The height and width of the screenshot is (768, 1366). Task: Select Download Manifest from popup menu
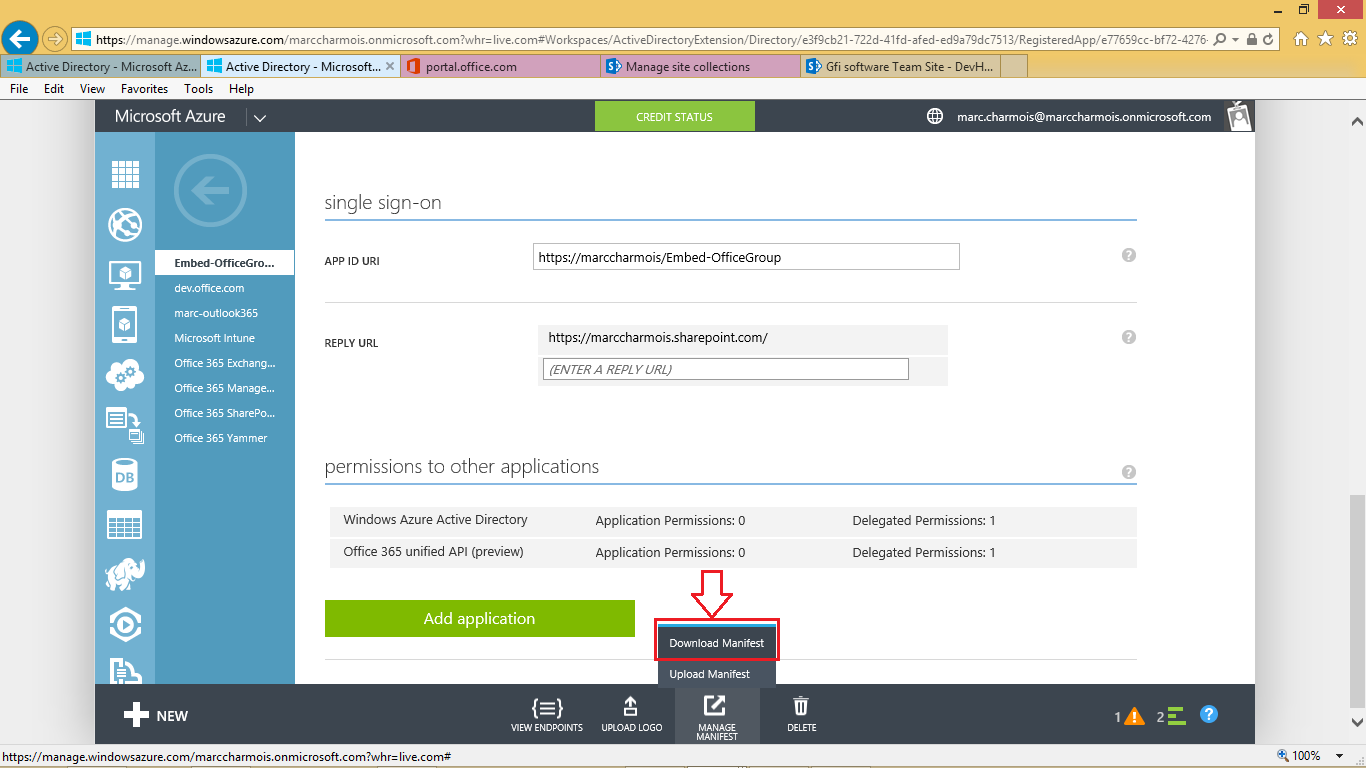717,643
